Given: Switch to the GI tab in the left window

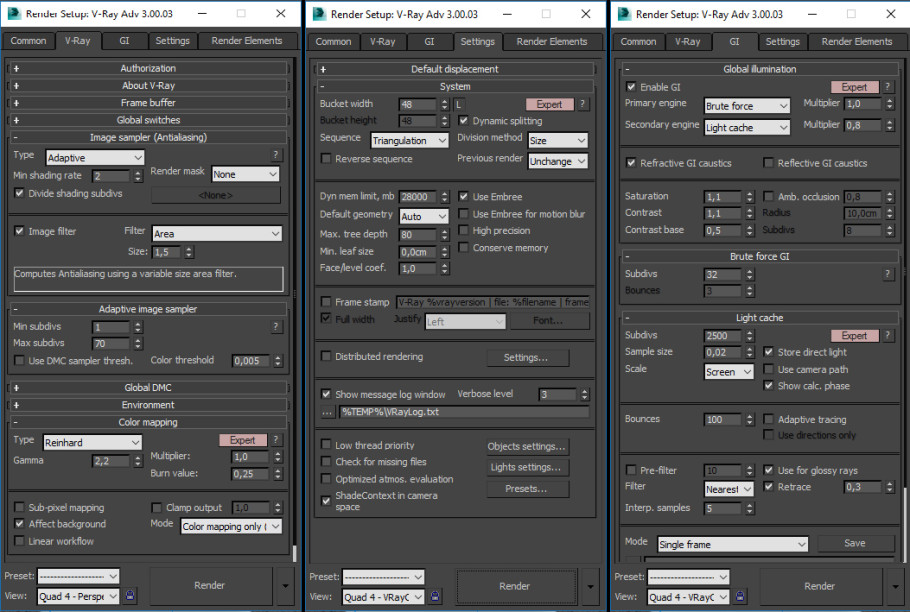Looking at the screenshot, I should (124, 41).
